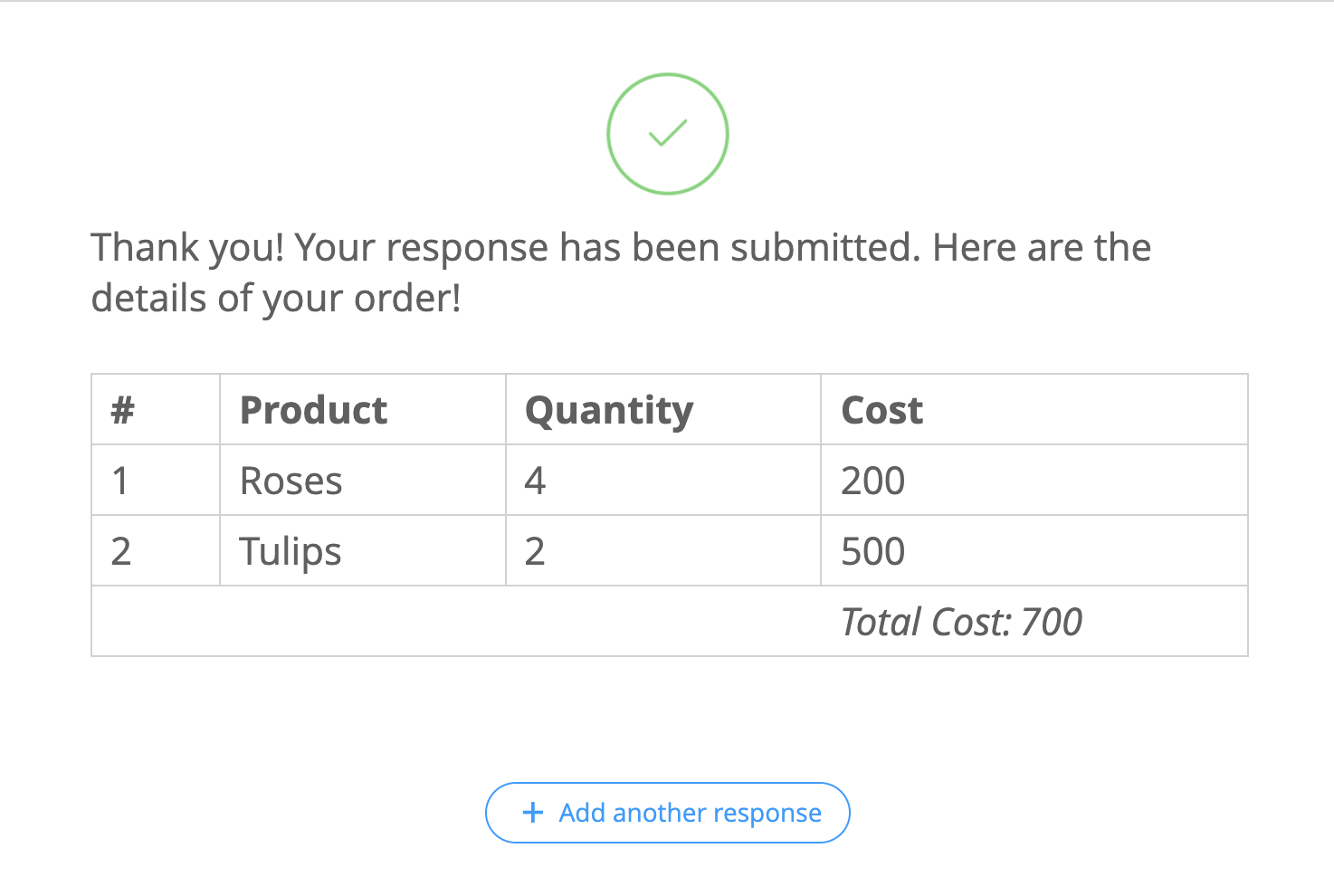Click the 'Total Cost:' label text
Image resolution: width=1334 pixels, height=896 pixels.
point(926,622)
